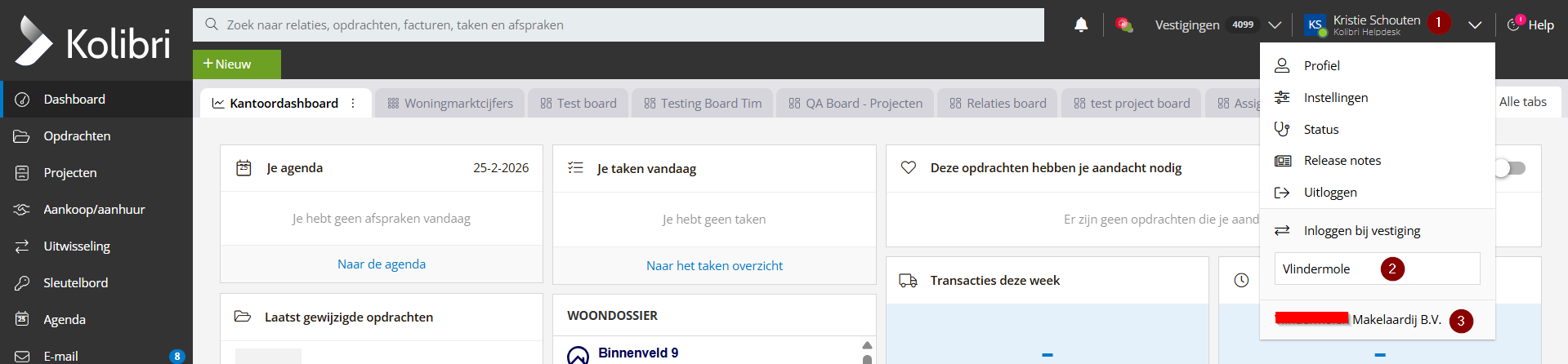Click the notification bell icon
The image size is (1568, 364).
click(1081, 25)
